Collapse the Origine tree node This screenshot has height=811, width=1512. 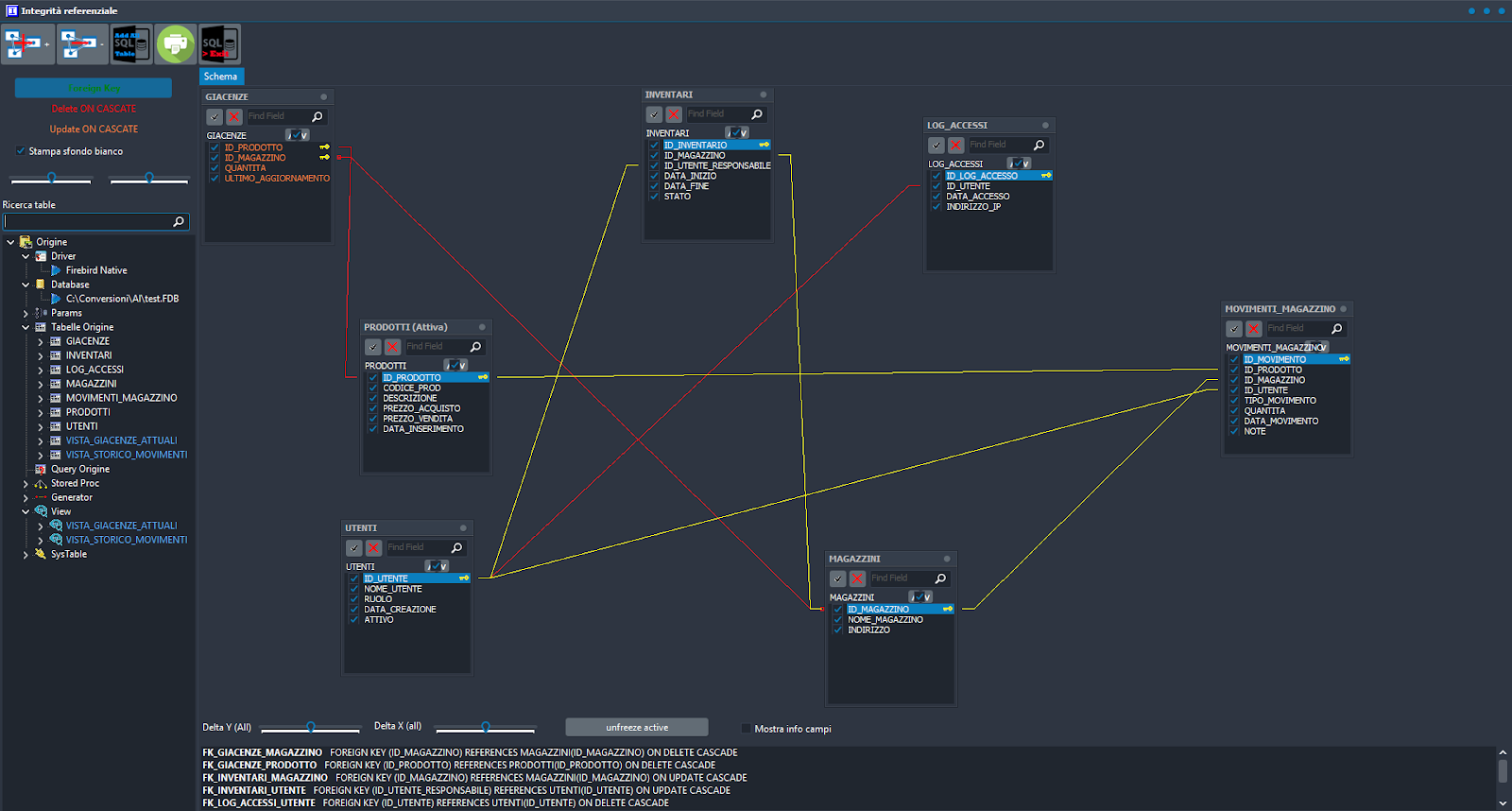coord(10,242)
